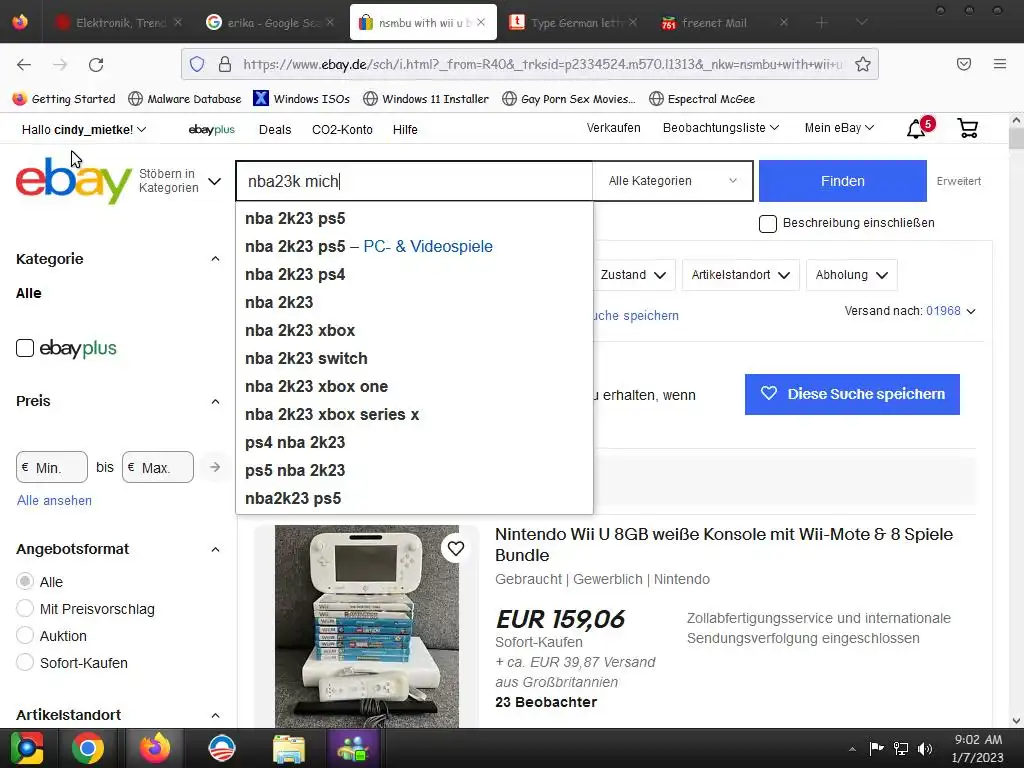
Task: Click the Finden search button
Action: click(x=842, y=181)
